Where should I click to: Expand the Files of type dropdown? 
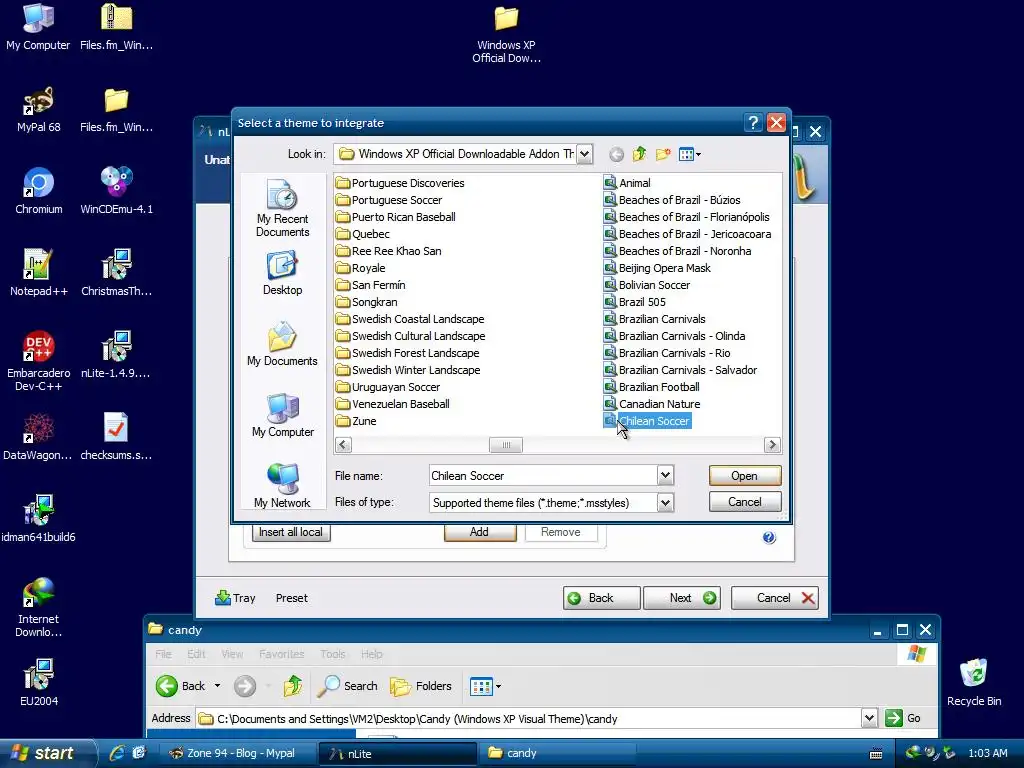click(665, 502)
